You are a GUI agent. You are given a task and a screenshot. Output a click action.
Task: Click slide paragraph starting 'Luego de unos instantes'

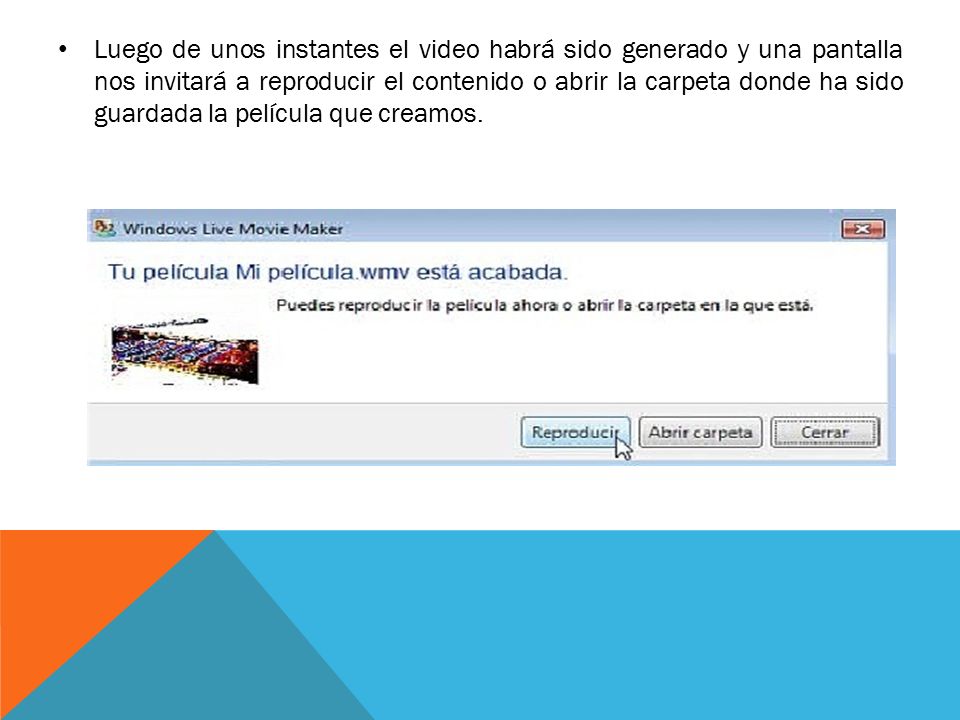coord(498,81)
